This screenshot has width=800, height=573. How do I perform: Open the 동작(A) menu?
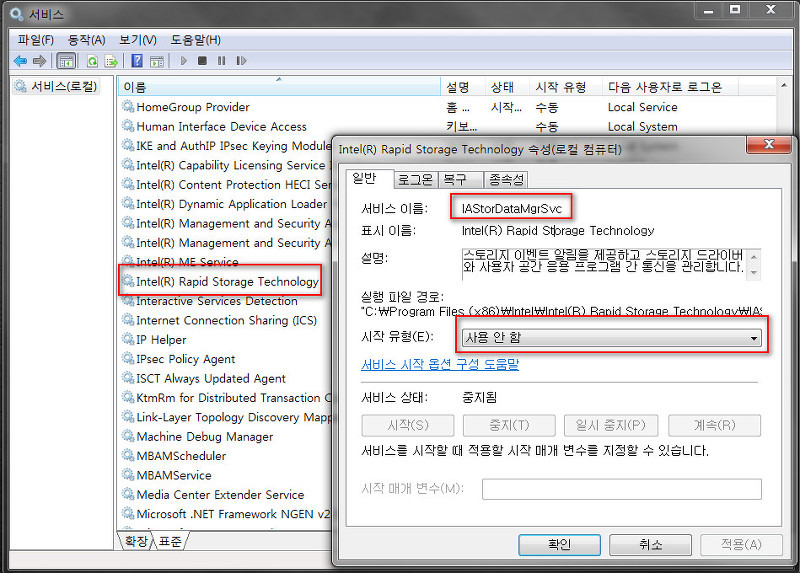tap(87, 40)
